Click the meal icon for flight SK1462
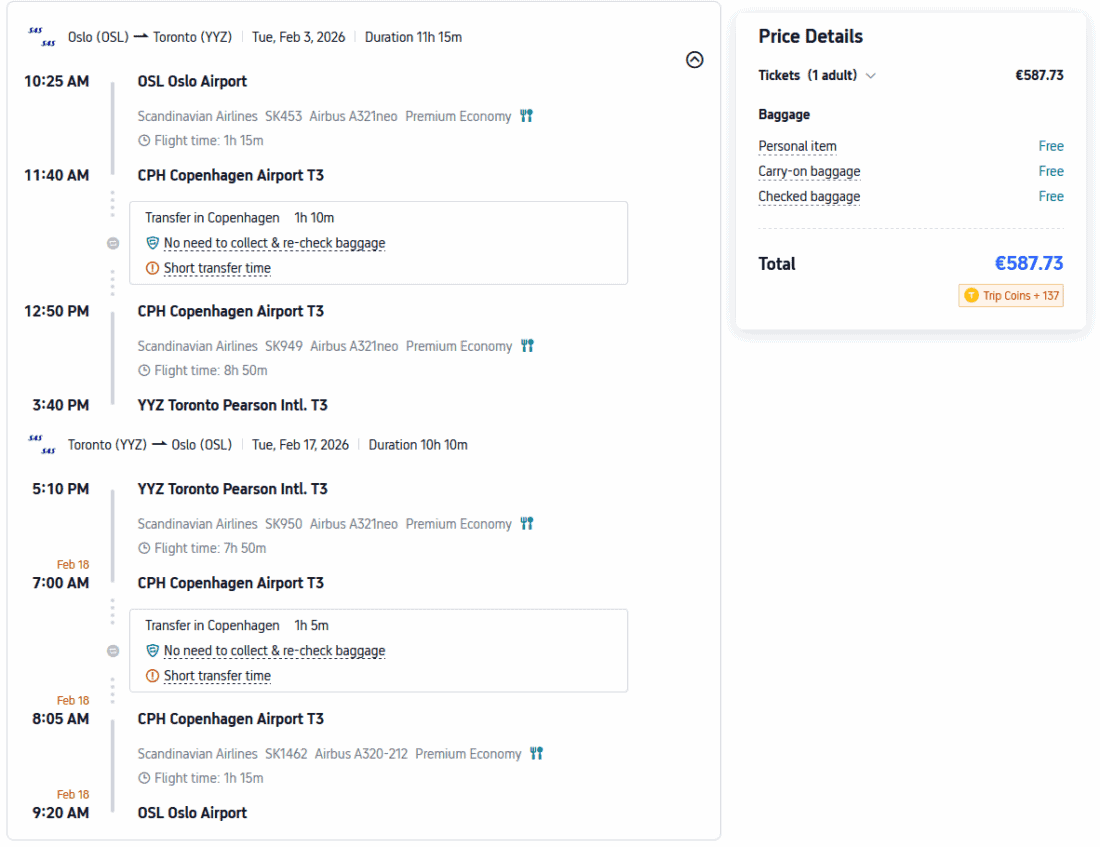The height and width of the screenshot is (847, 1100). (537, 754)
